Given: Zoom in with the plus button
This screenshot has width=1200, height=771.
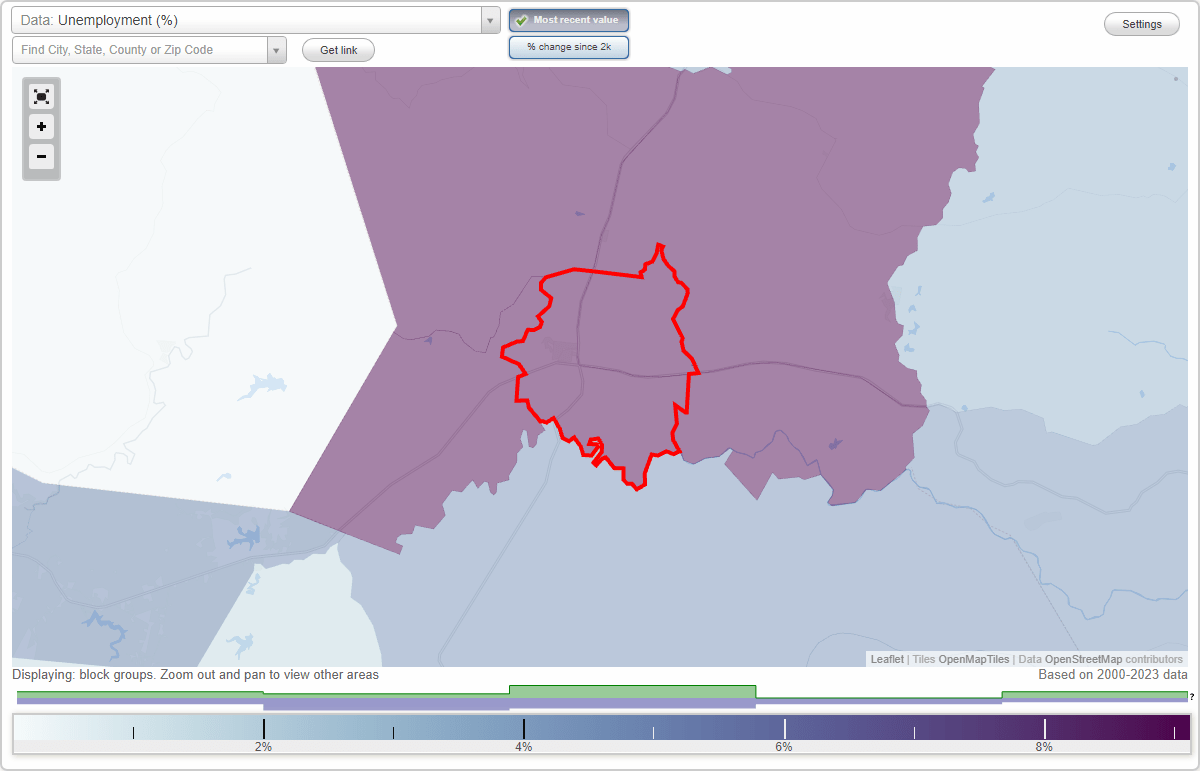Looking at the screenshot, I should [41, 127].
